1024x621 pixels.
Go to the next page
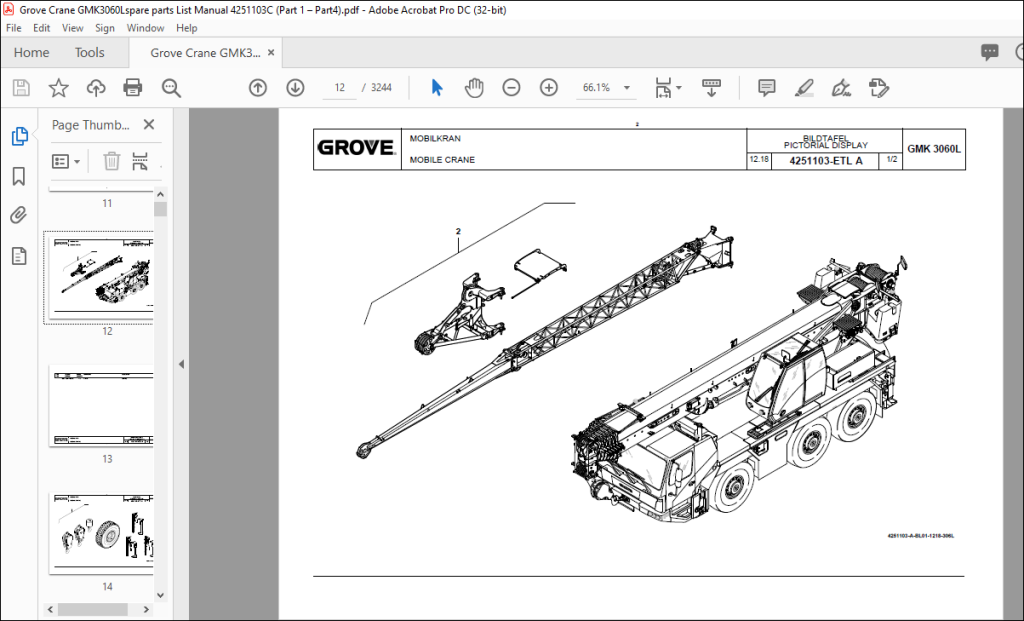point(295,88)
